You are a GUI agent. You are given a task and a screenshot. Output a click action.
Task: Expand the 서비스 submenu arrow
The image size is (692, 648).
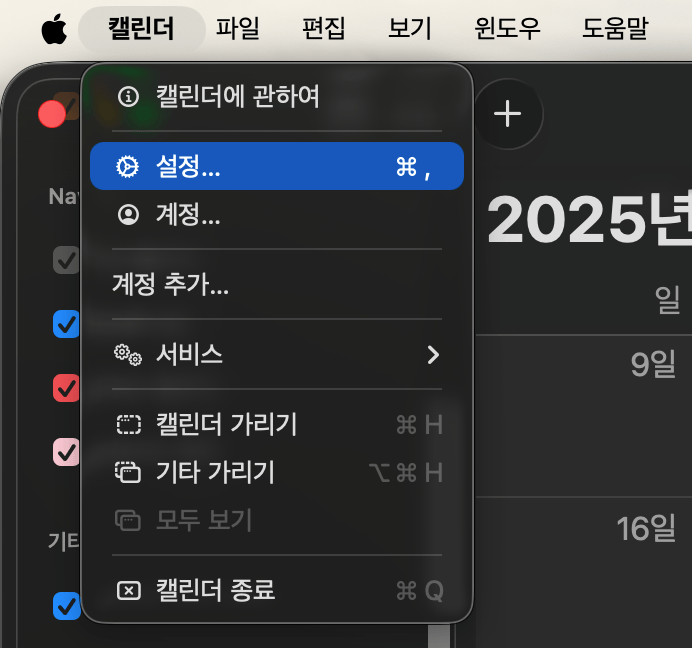pos(433,354)
